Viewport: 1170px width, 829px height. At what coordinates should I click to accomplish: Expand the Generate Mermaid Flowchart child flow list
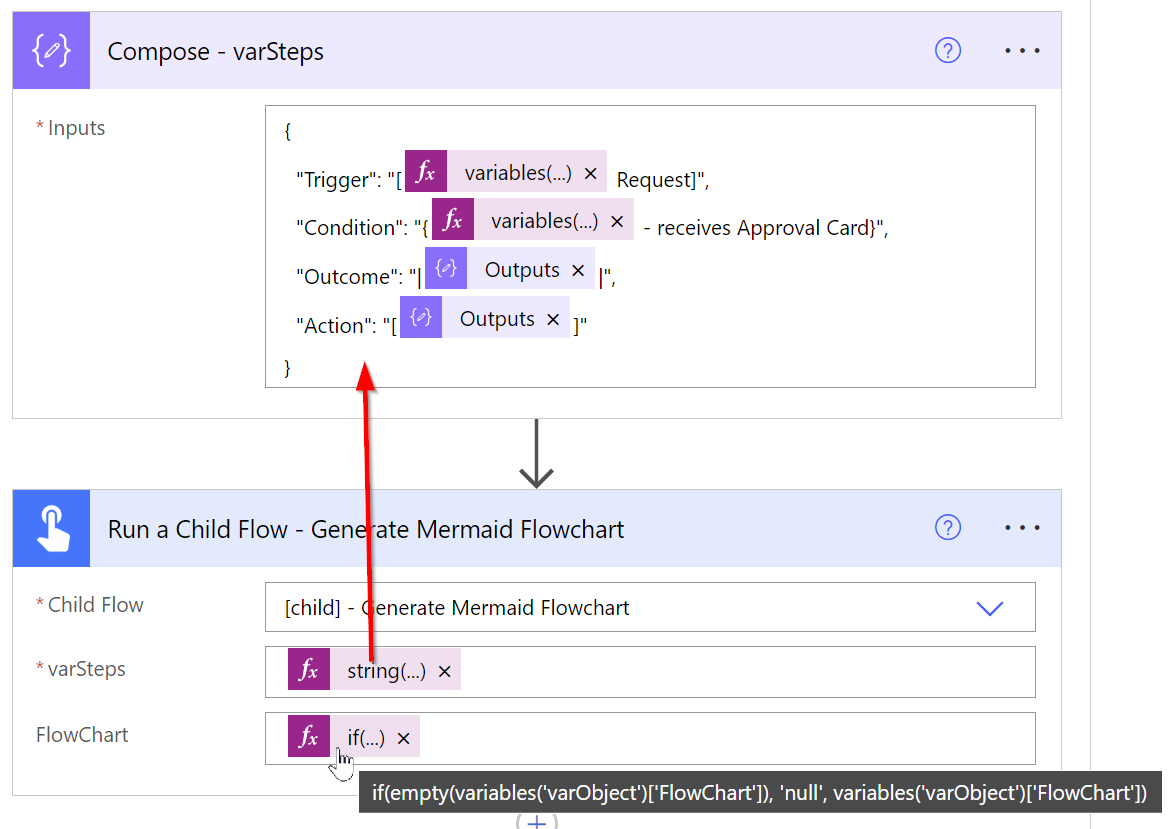pos(990,607)
